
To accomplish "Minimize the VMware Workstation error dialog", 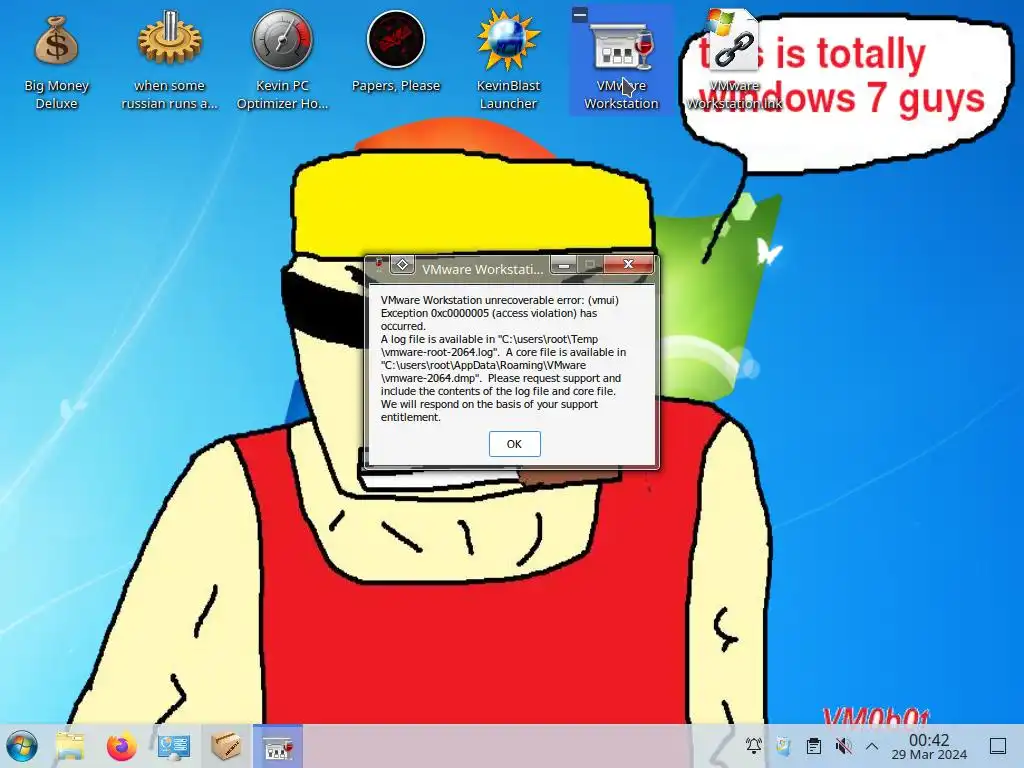I will pos(564,264).
